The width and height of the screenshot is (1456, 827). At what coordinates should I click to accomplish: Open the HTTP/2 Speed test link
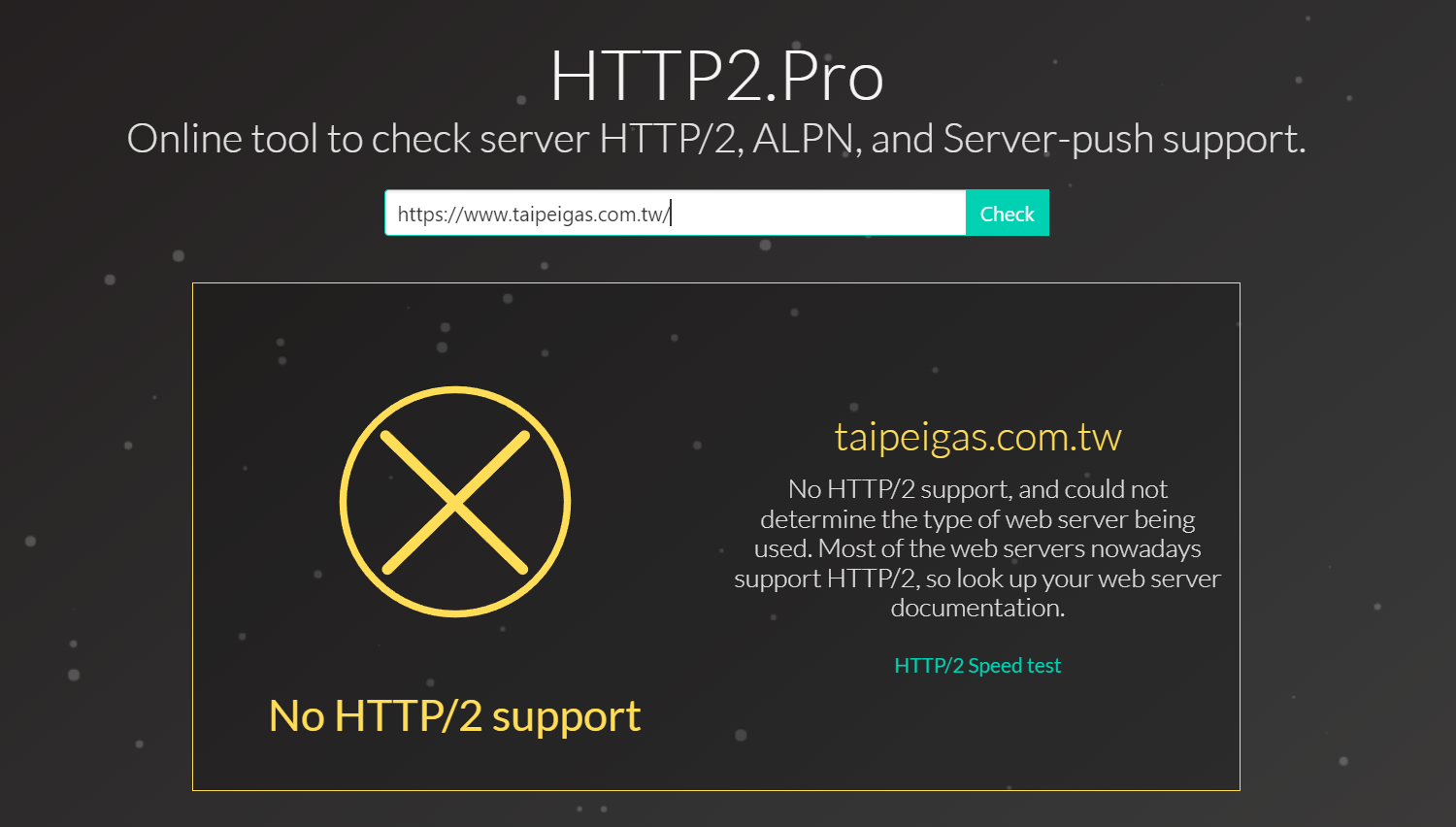click(977, 666)
